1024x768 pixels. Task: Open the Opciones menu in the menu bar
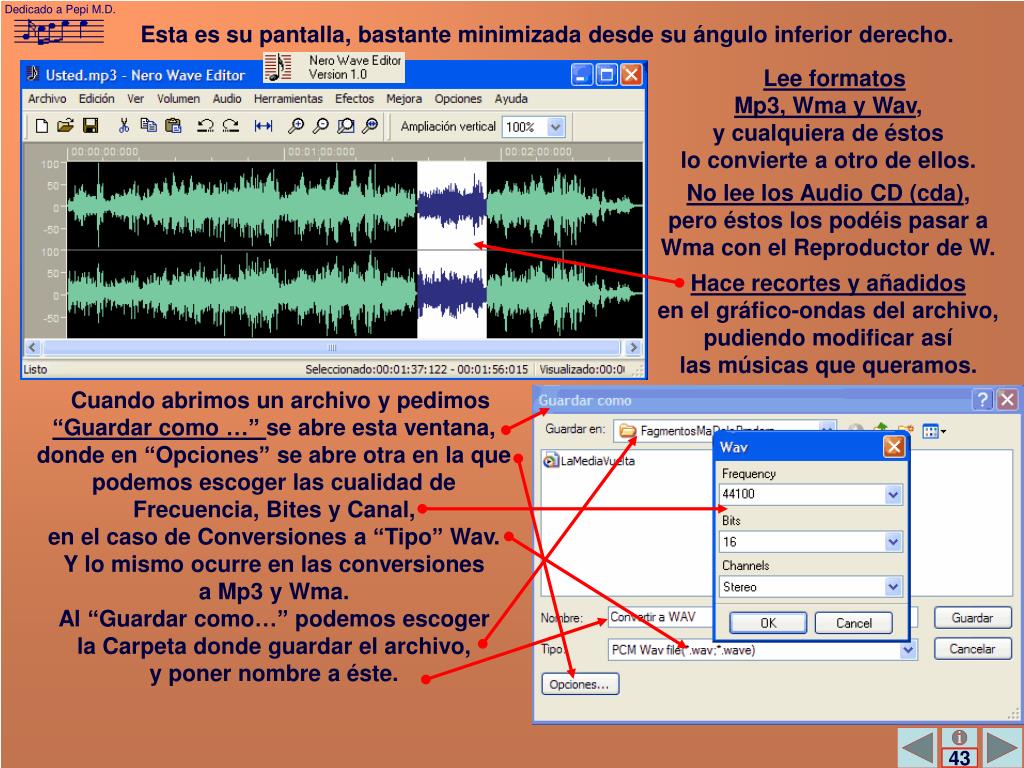(458, 99)
